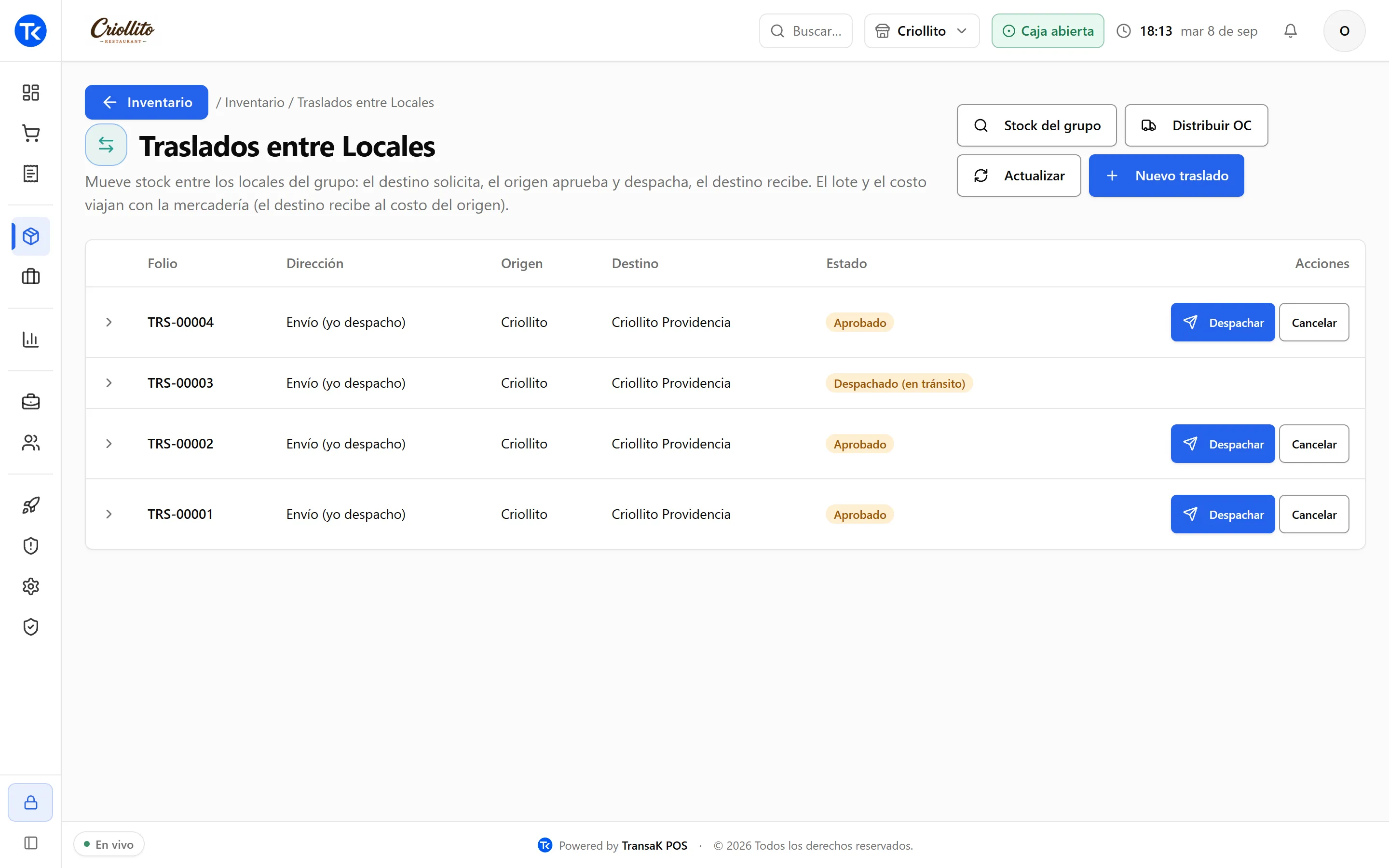Image resolution: width=1389 pixels, height=868 pixels.
Task: Cancel transfer TRS-00002
Action: point(1314,444)
